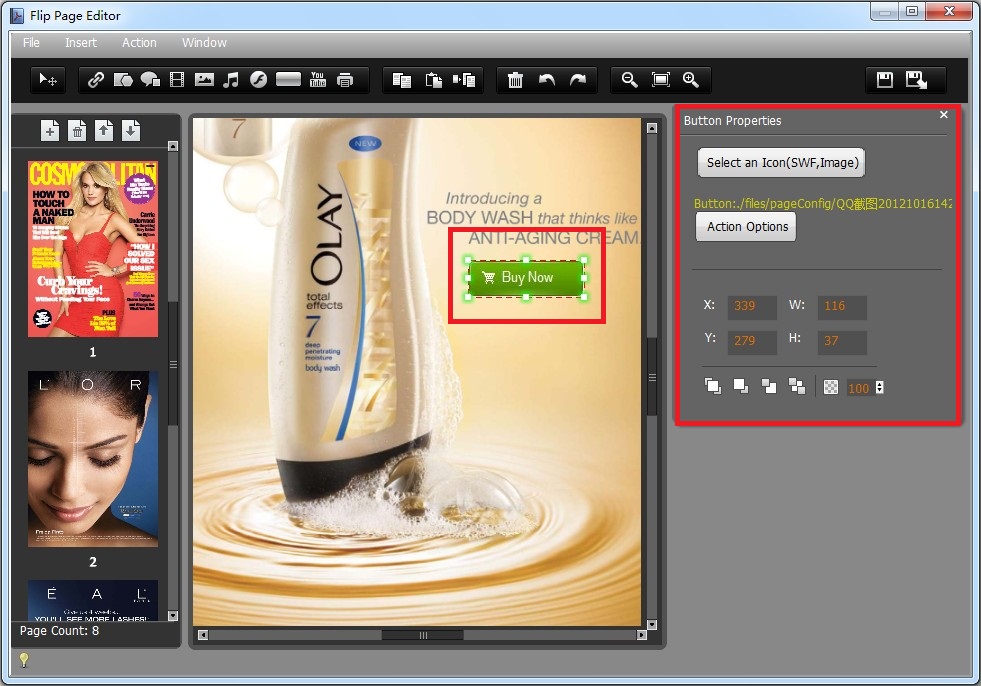Screen dimensions: 981x686
Task: Copy the selected object
Action: 402,80
